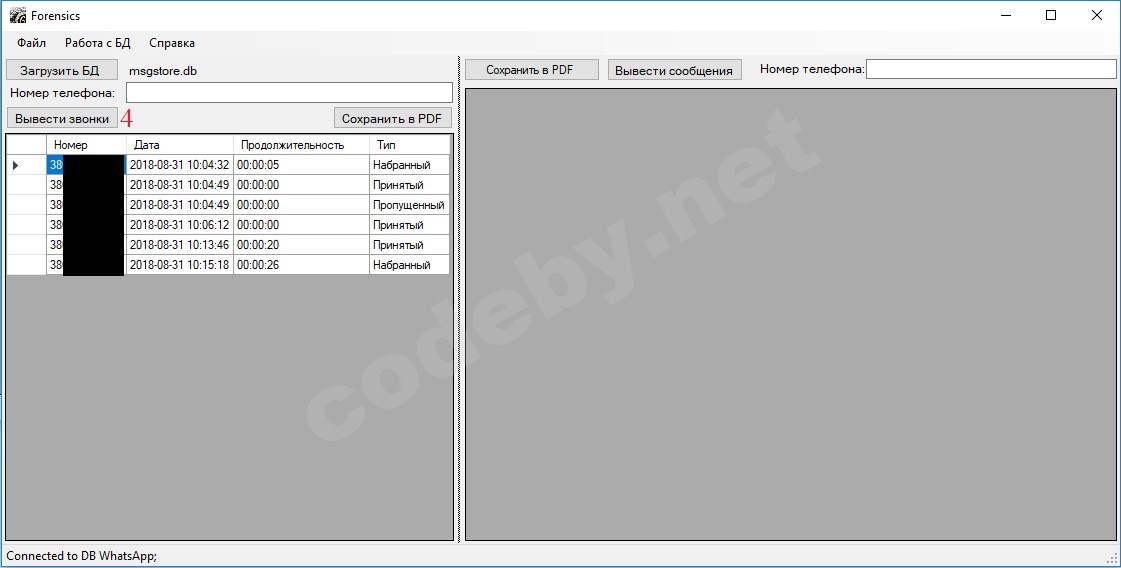Click the left panel Сохранить в PDF button
1121x568 pixels.
pyautogui.click(x=392, y=118)
